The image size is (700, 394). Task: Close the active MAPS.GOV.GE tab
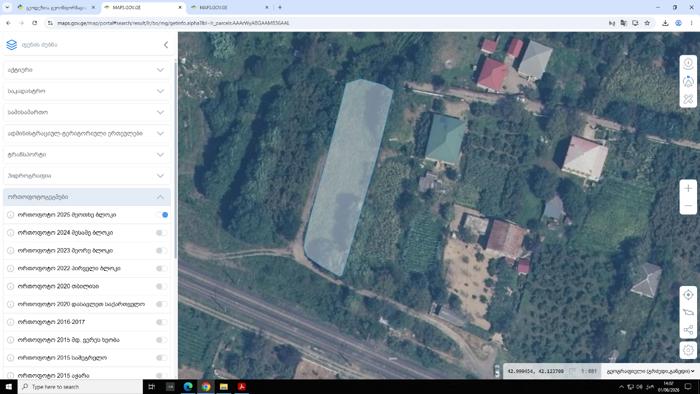coord(180,8)
